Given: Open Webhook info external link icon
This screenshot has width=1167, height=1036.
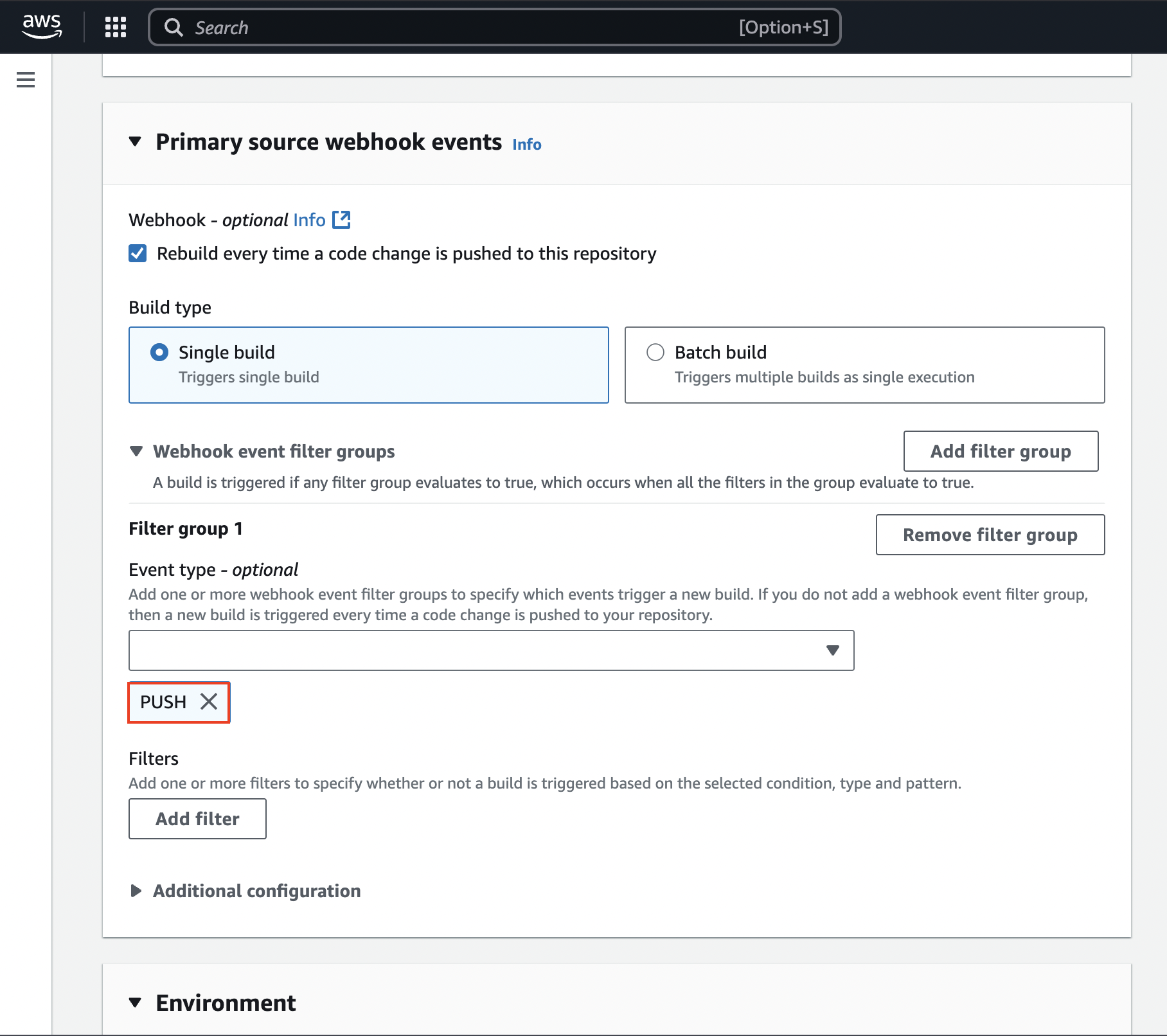Looking at the screenshot, I should [x=341, y=220].
